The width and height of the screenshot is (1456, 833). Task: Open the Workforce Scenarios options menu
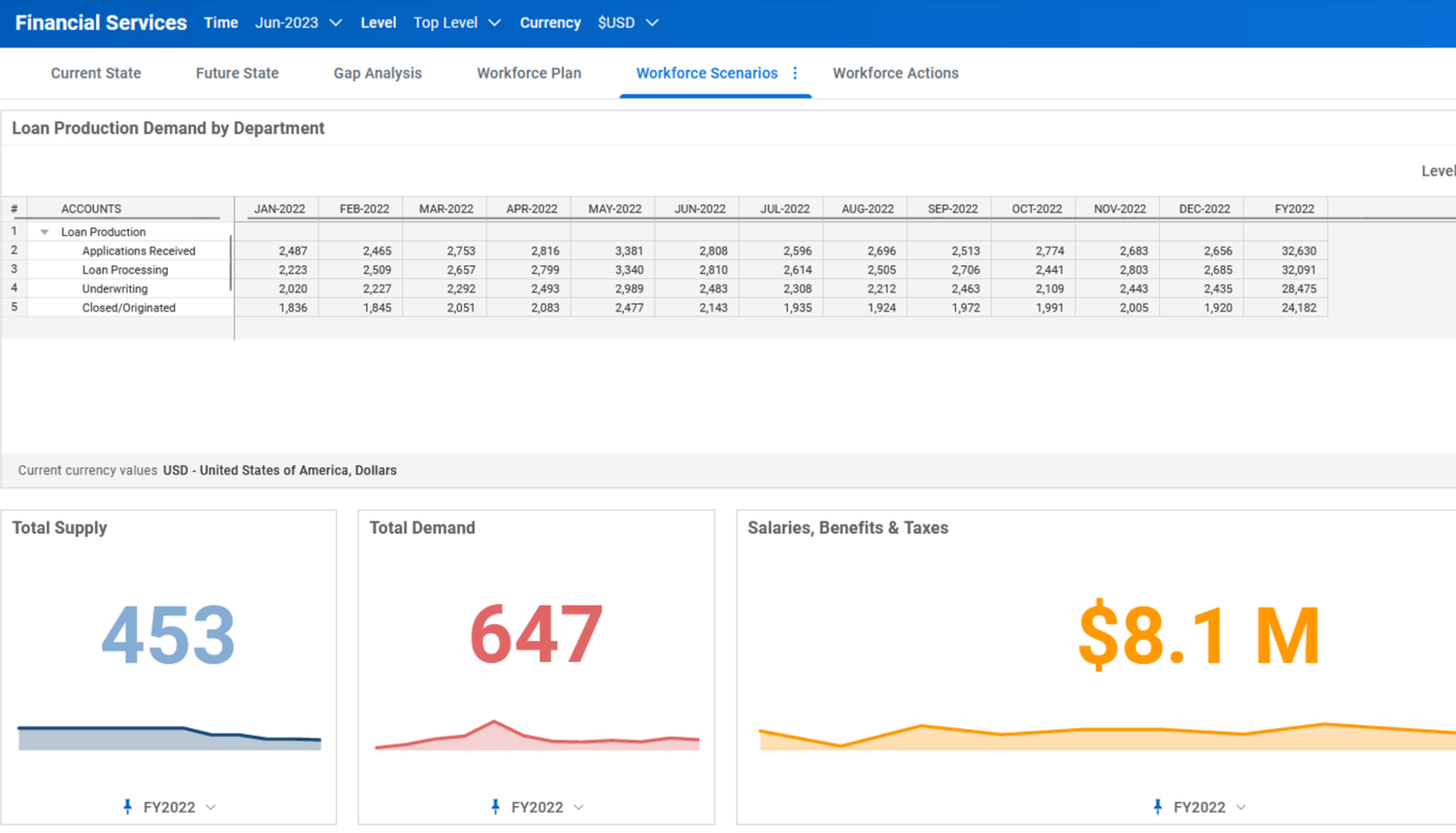795,73
